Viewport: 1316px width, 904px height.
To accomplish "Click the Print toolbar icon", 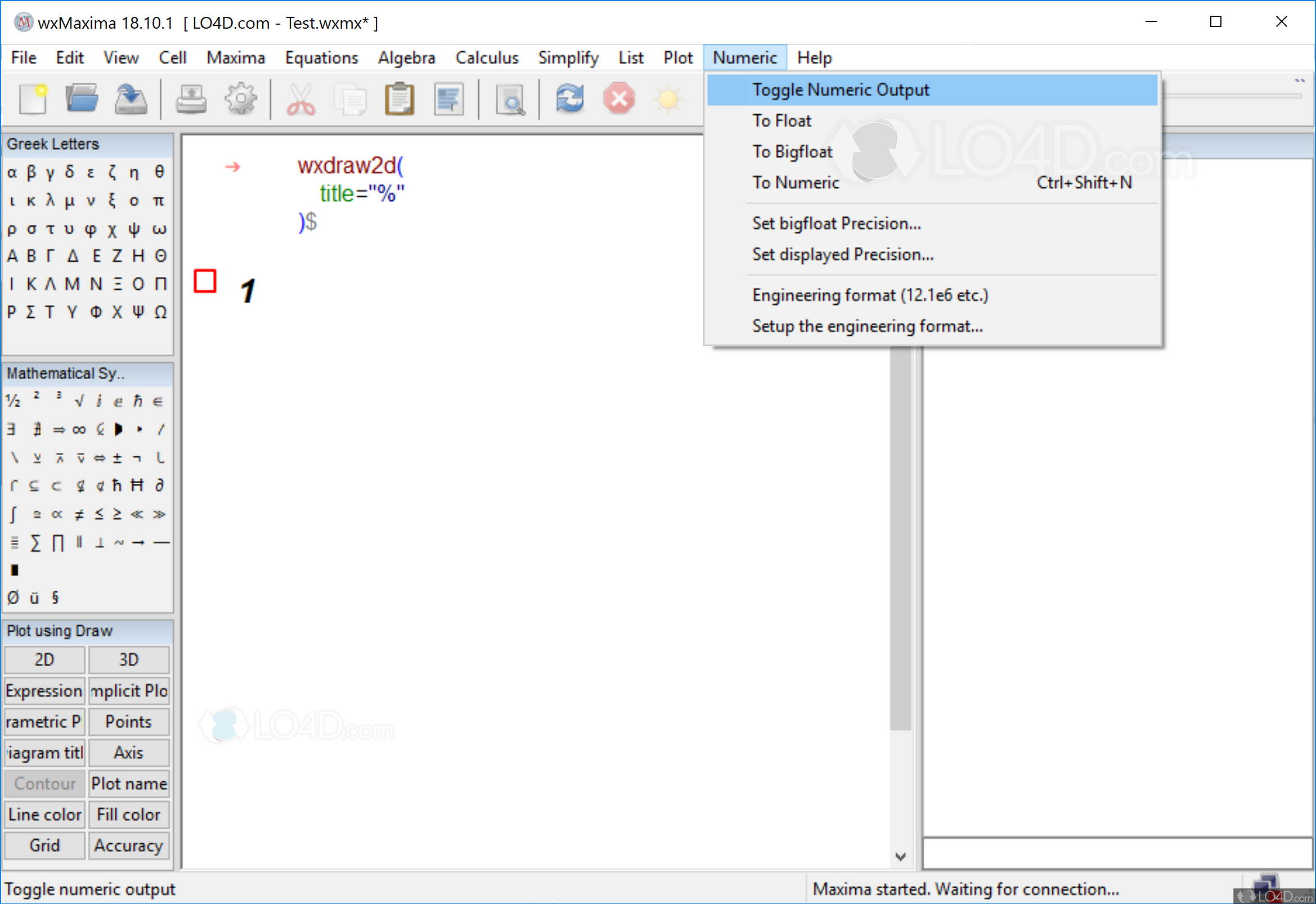I will (191, 98).
